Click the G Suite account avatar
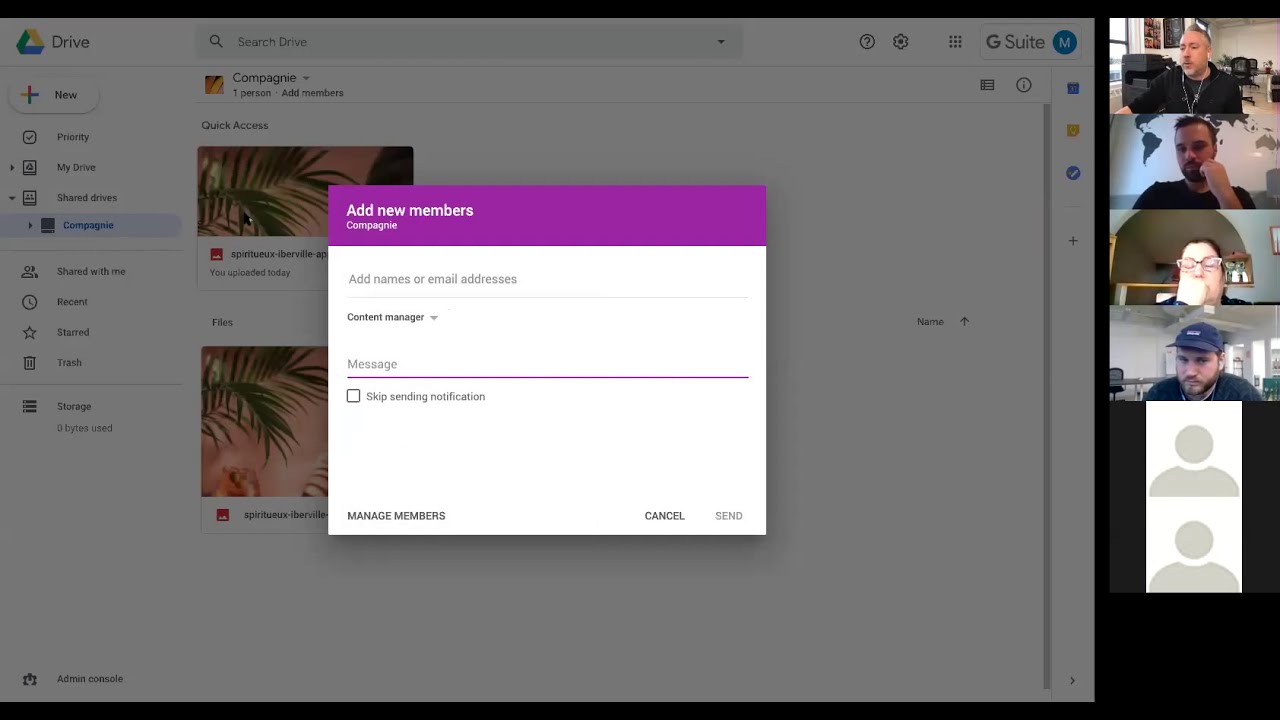This screenshot has width=1280, height=720. (x=1064, y=42)
